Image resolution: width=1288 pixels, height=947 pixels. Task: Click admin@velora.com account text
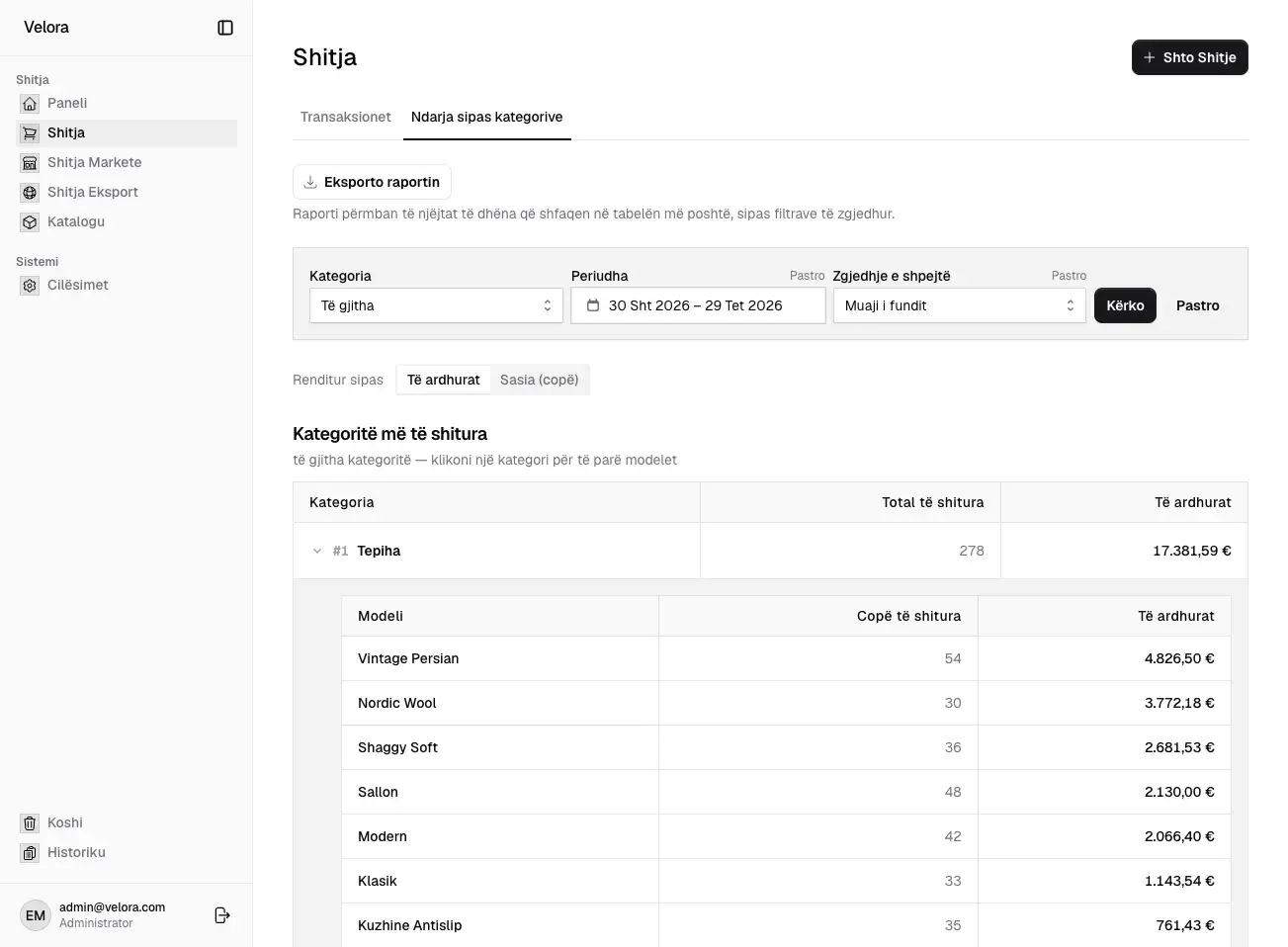point(112,907)
